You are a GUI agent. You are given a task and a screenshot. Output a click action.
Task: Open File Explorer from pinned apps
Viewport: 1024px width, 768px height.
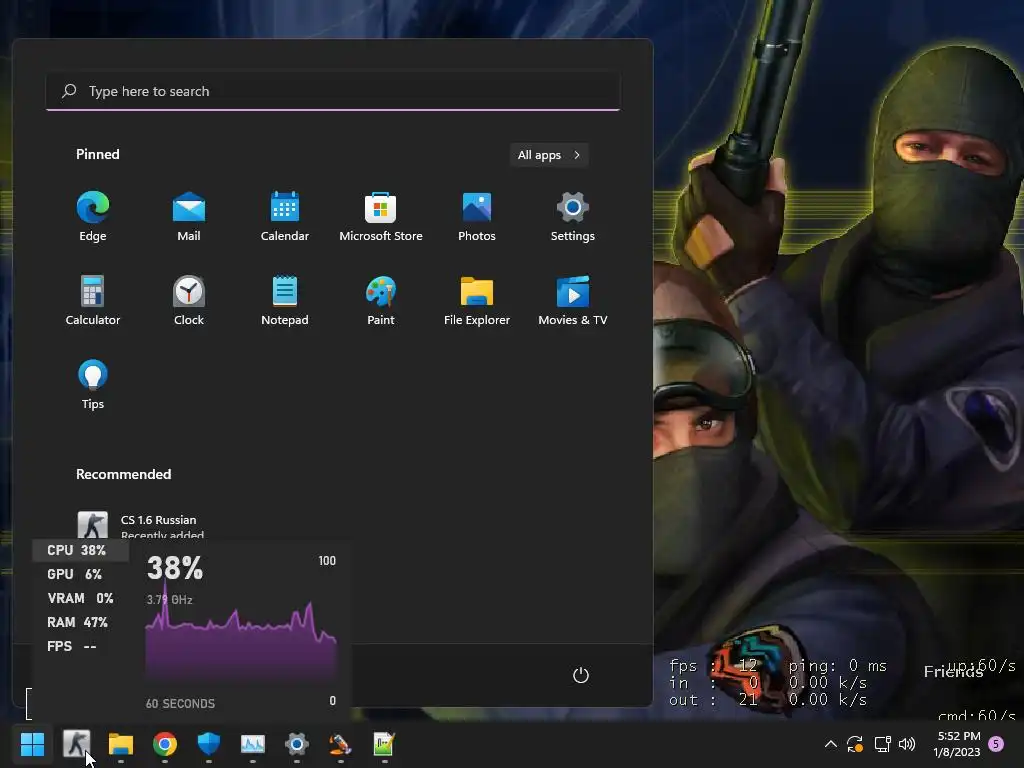point(477,300)
